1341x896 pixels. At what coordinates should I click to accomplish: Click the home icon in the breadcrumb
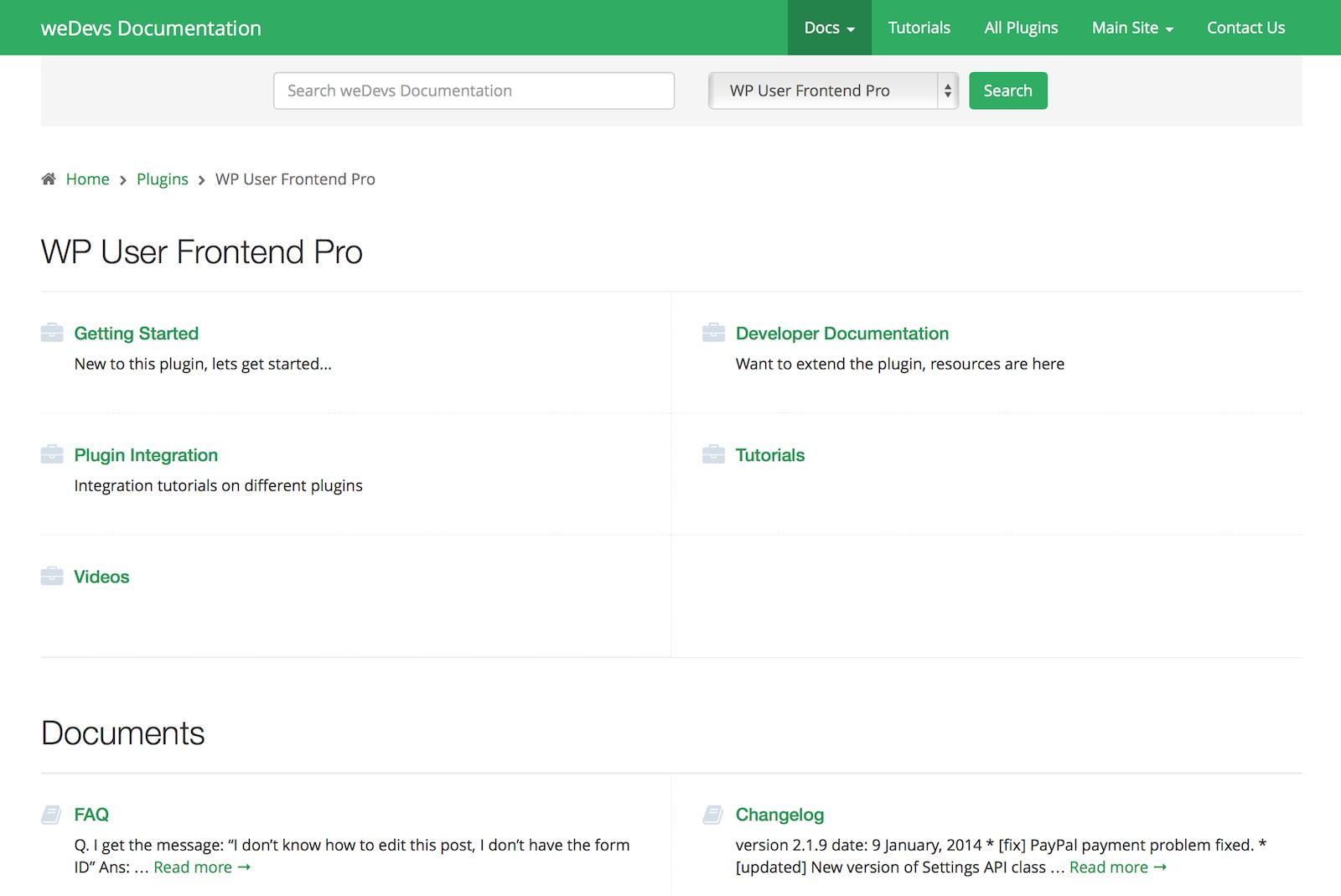pos(49,179)
